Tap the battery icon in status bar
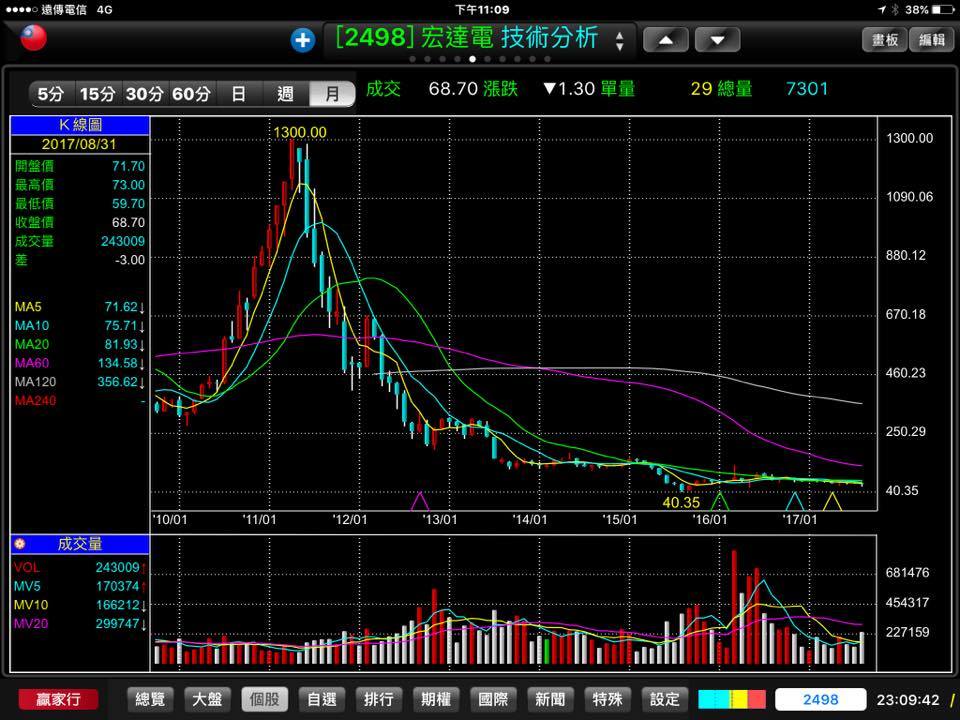 pyautogui.click(x=943, y=10)
